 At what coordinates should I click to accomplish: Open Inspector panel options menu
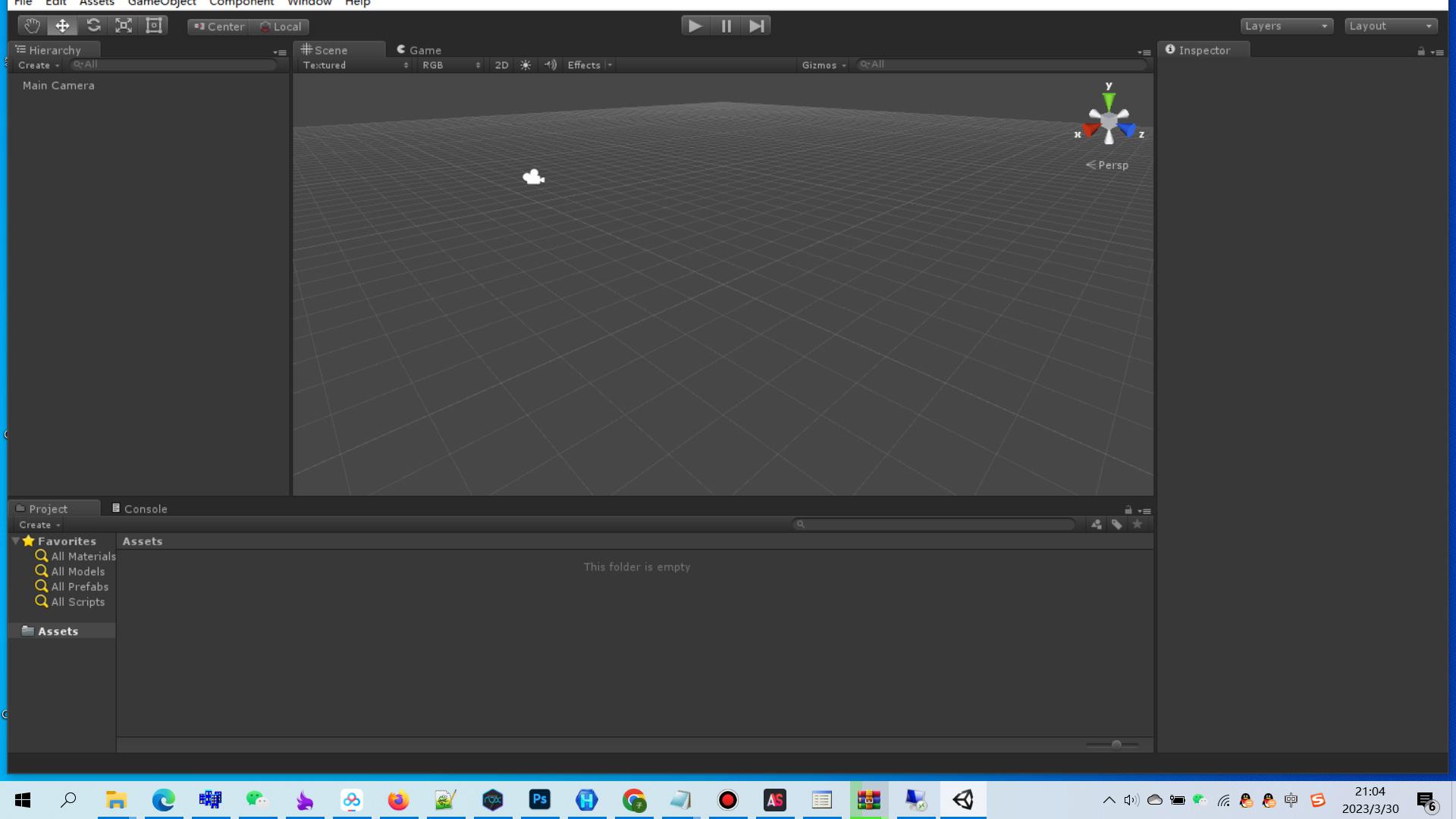point(1437,52)
